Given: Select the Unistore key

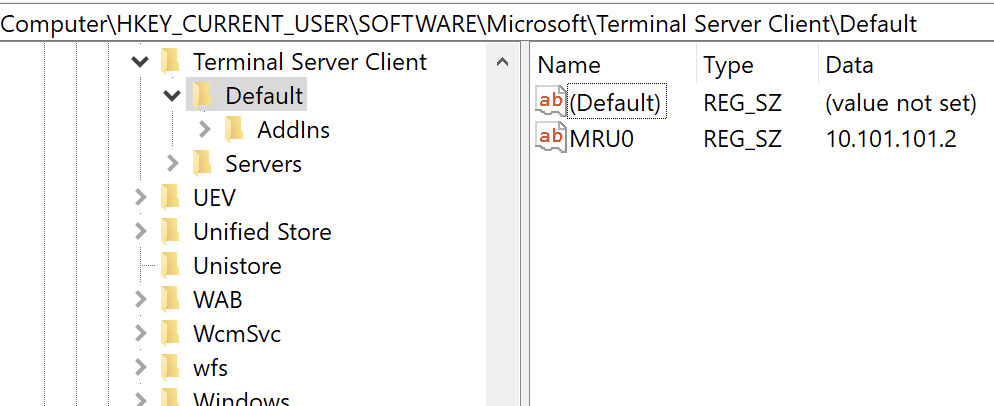Looking at the screenshot, I should (237, 266).
